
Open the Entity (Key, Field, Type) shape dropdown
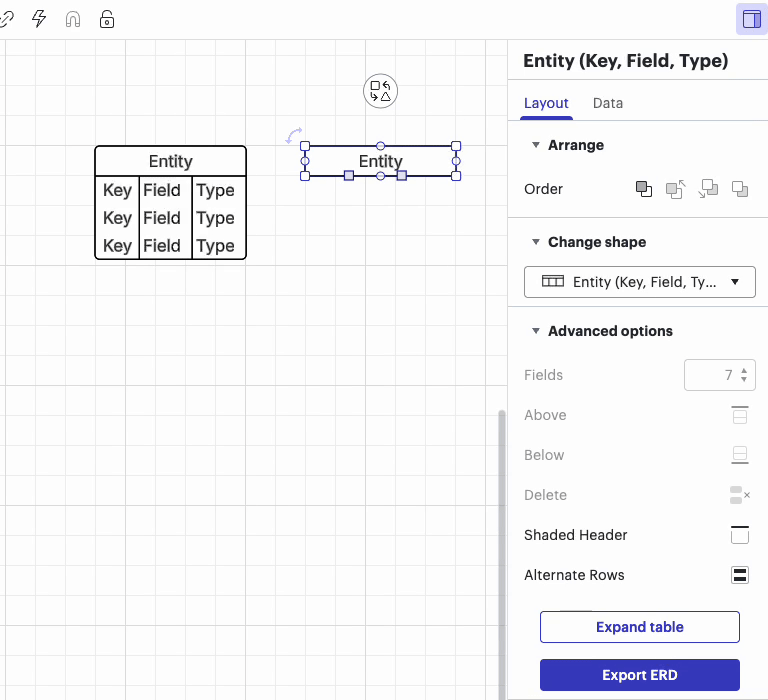click(x=640, y=282)
